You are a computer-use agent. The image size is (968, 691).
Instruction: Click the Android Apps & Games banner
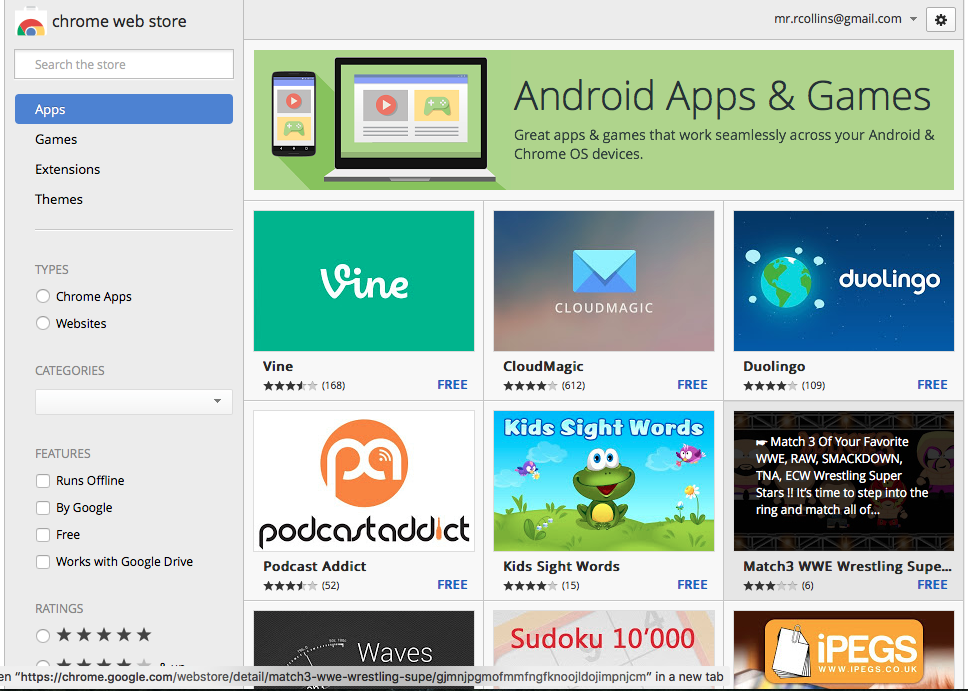[604, 120]
